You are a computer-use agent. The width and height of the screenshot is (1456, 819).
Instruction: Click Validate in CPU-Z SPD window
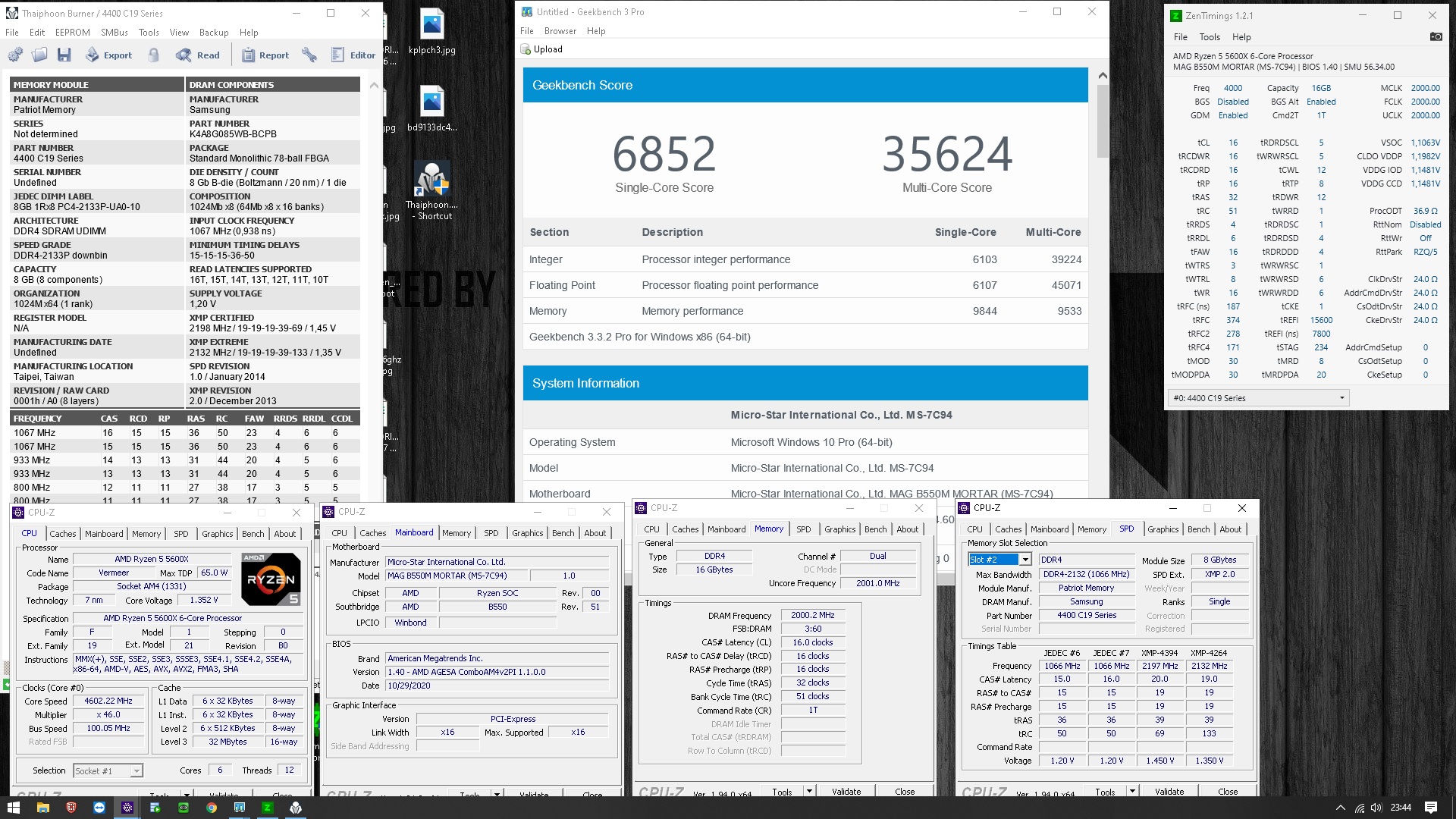[1169, 792]
